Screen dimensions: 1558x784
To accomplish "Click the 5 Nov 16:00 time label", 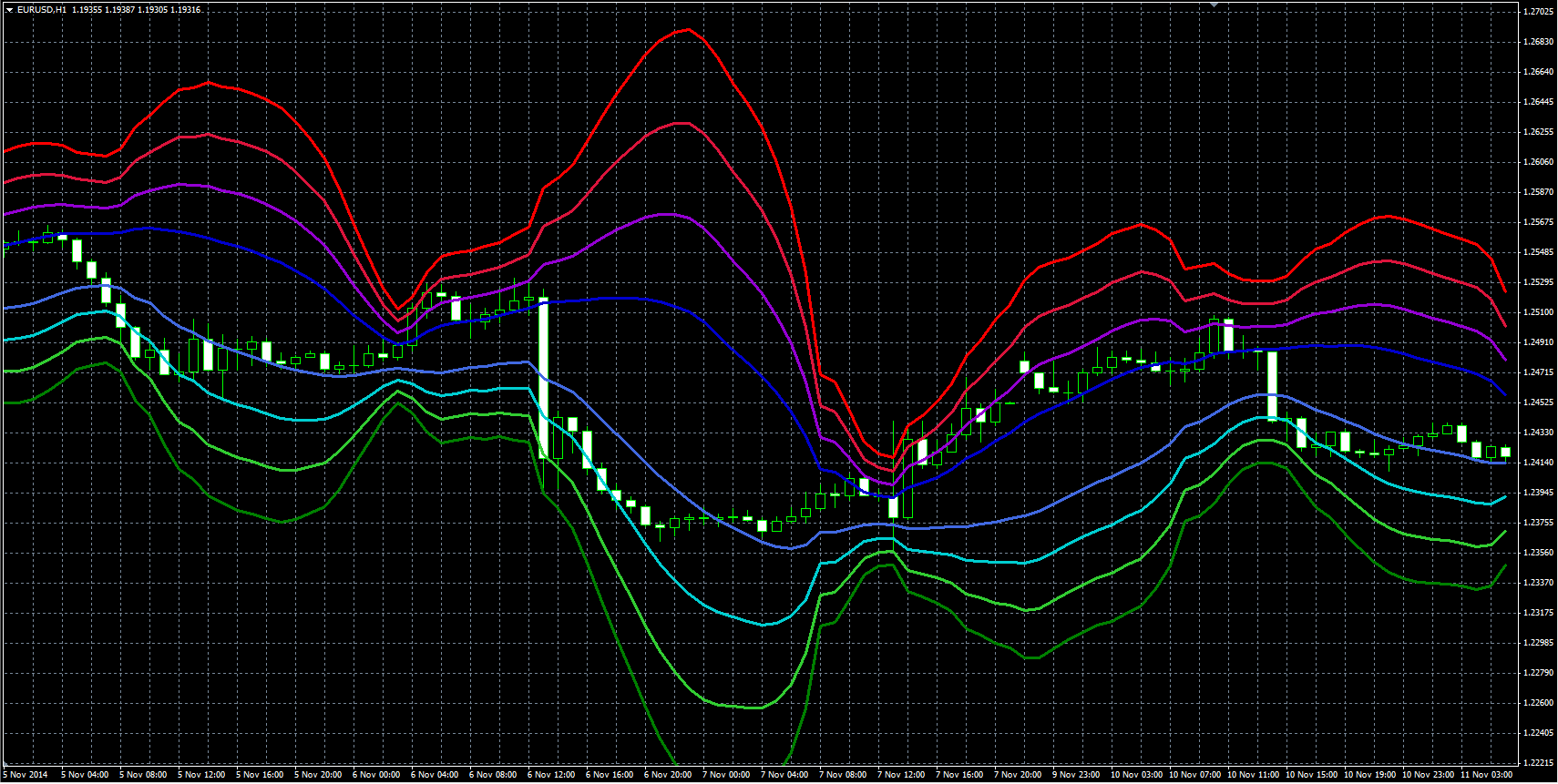I will point(260,775).
